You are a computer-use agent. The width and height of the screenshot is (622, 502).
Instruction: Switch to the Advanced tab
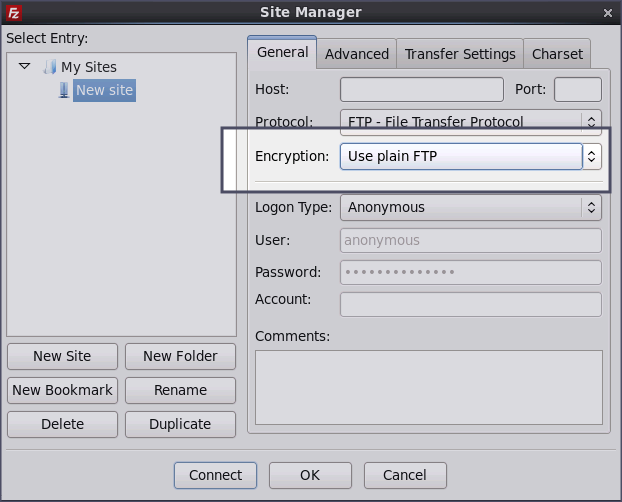(356, 54)
